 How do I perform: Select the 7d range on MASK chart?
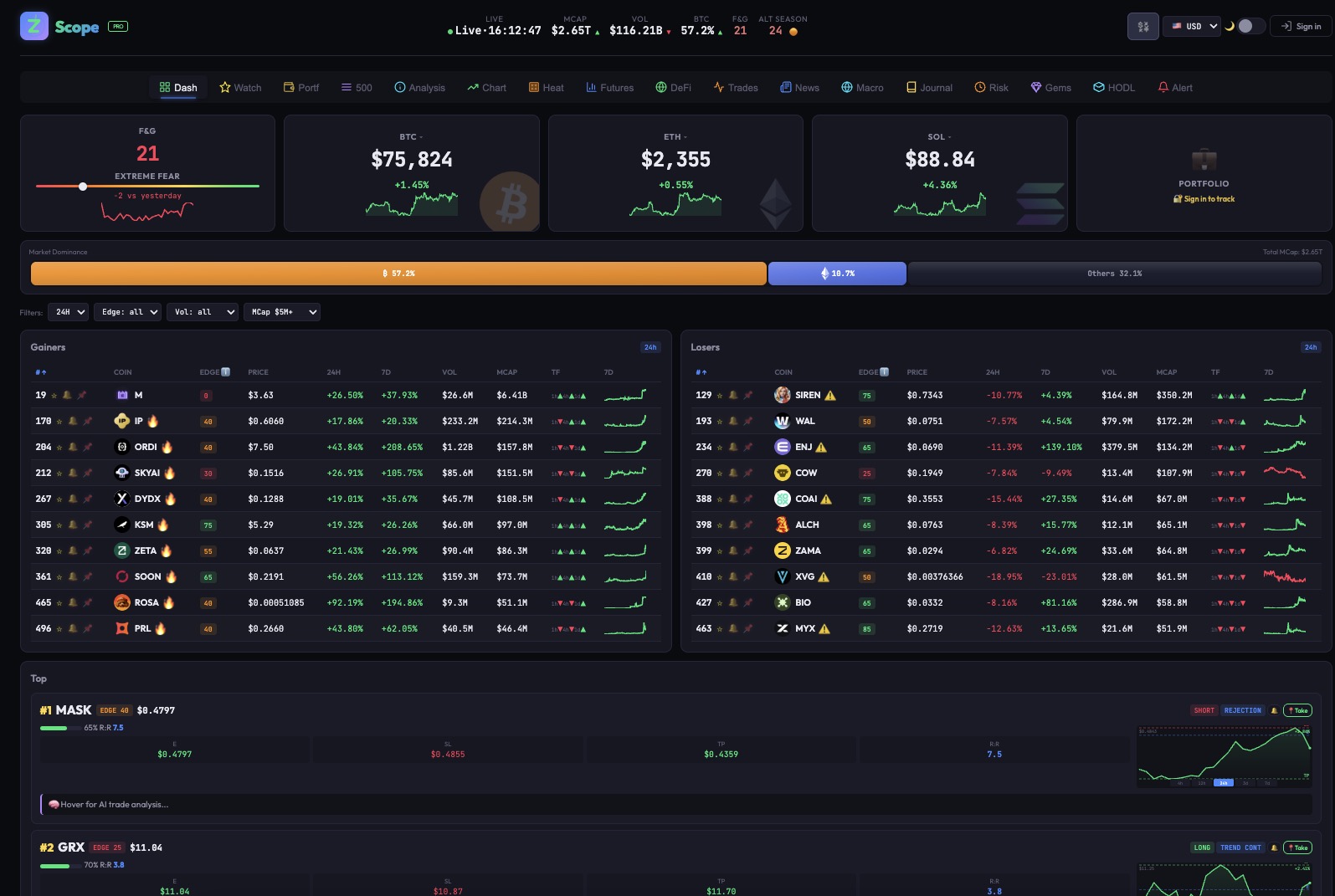[x=1267, y=783]
